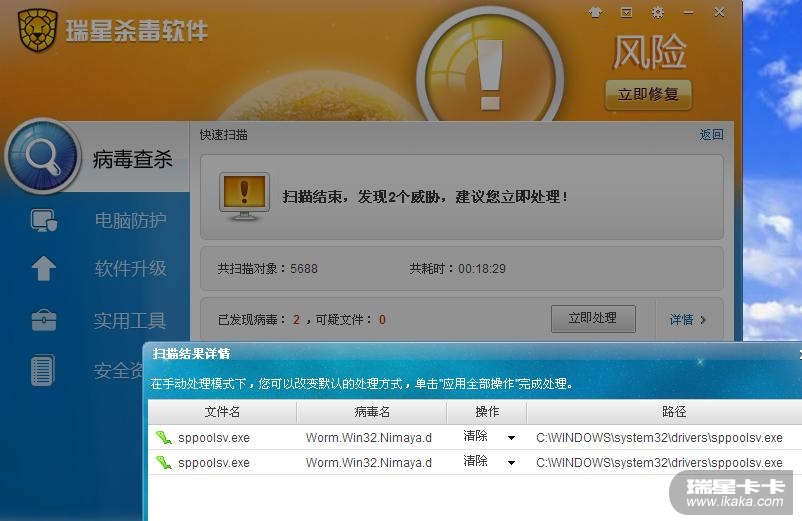This screenshot has width=802, height=521.
Task: Select second row's sppoolsv.exe file name
Action: (x=214, y=463)
